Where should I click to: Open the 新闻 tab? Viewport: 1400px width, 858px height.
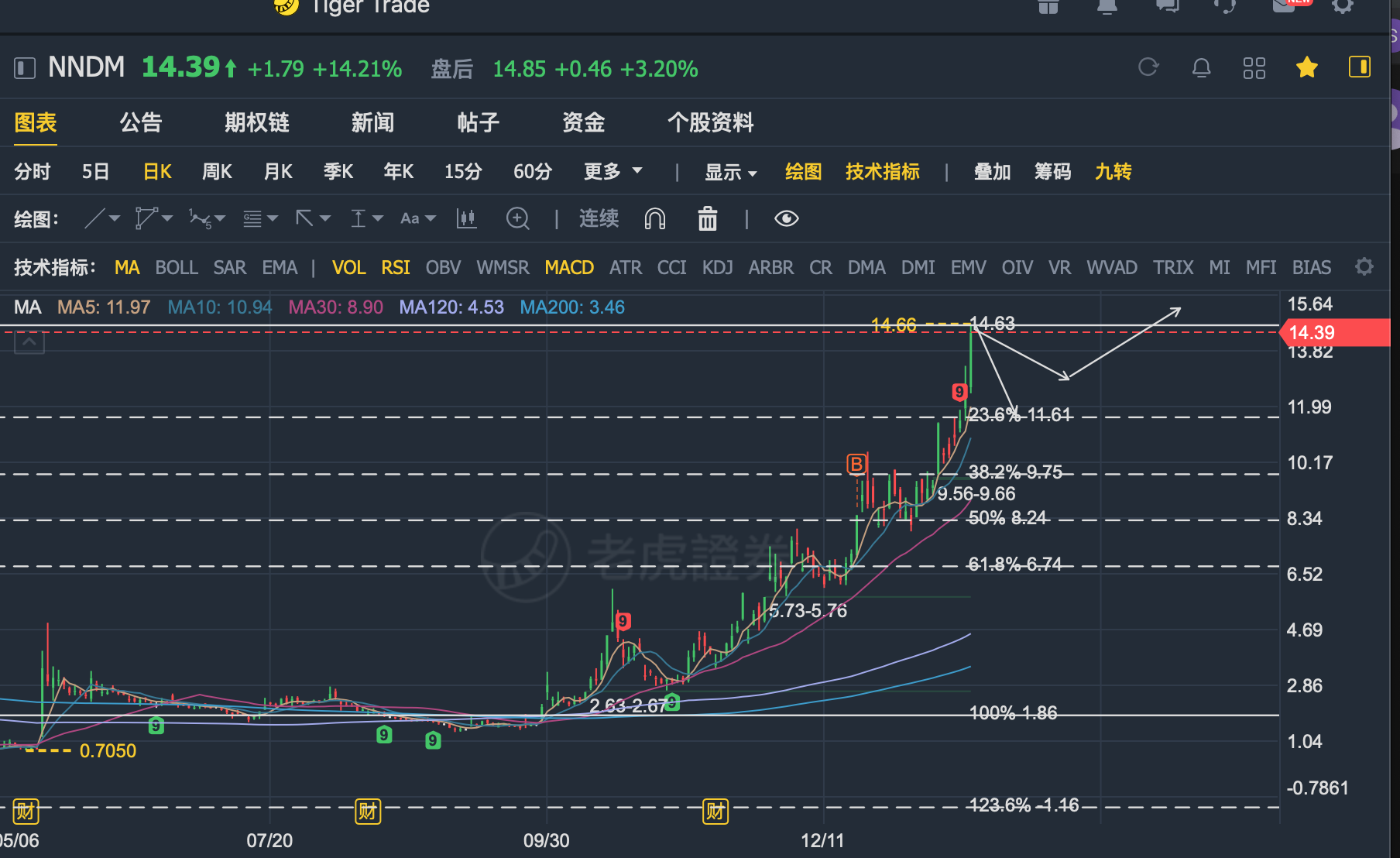372,122
